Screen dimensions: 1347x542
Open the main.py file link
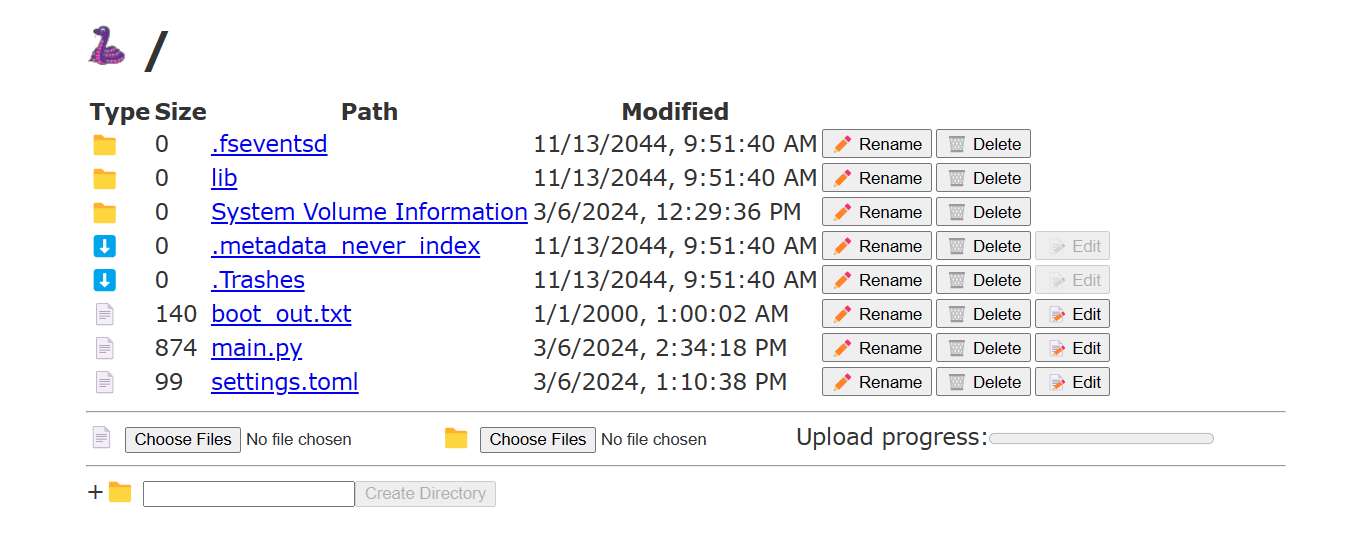(256, 348)
